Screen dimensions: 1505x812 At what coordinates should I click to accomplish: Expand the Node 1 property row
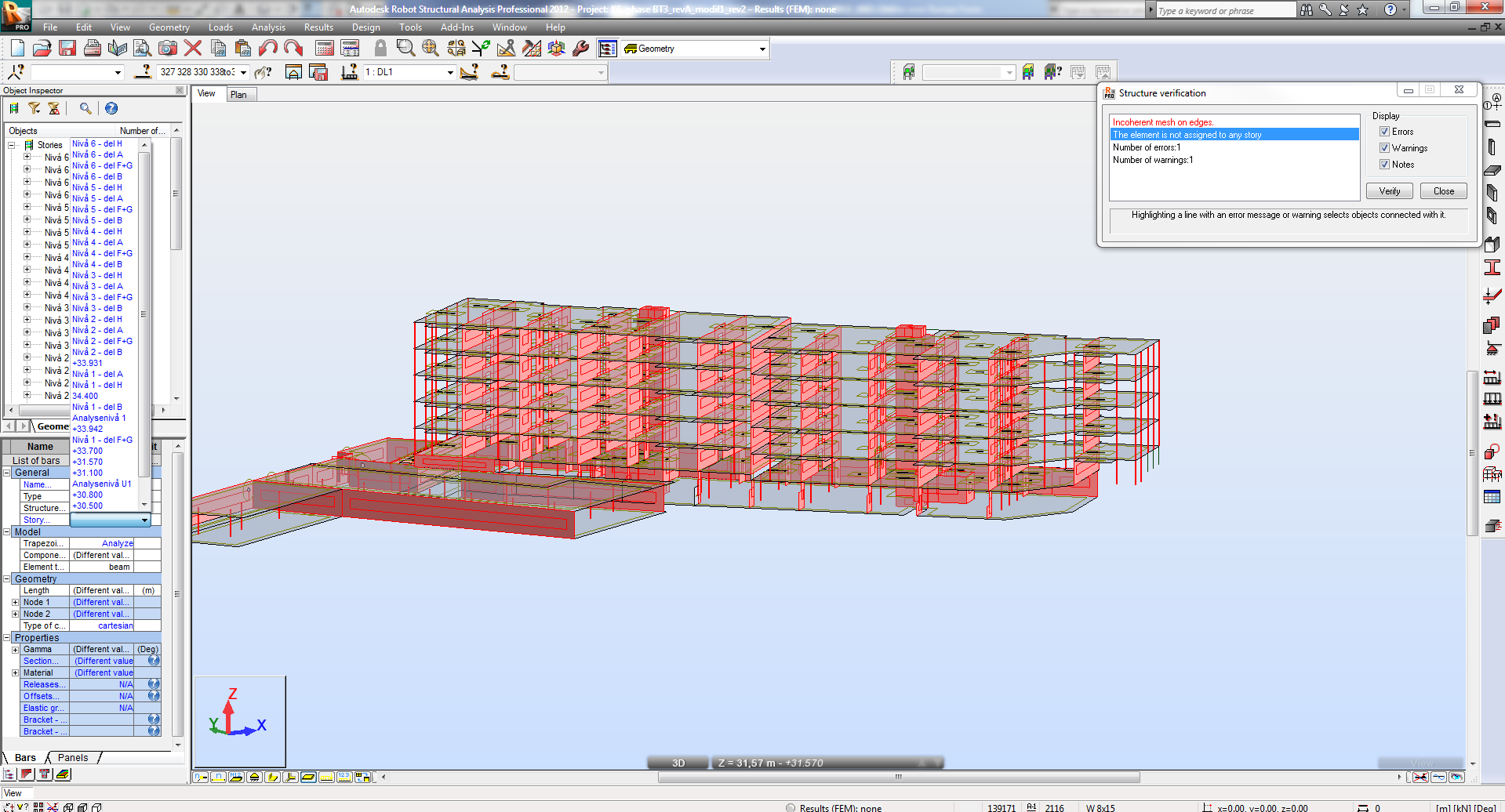pos(15,602)
